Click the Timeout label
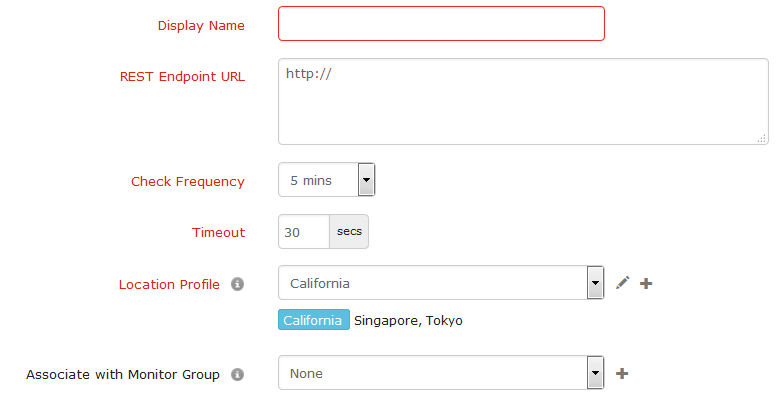The image size is (782, 418). pyautogui.click(x=218, y=232)
